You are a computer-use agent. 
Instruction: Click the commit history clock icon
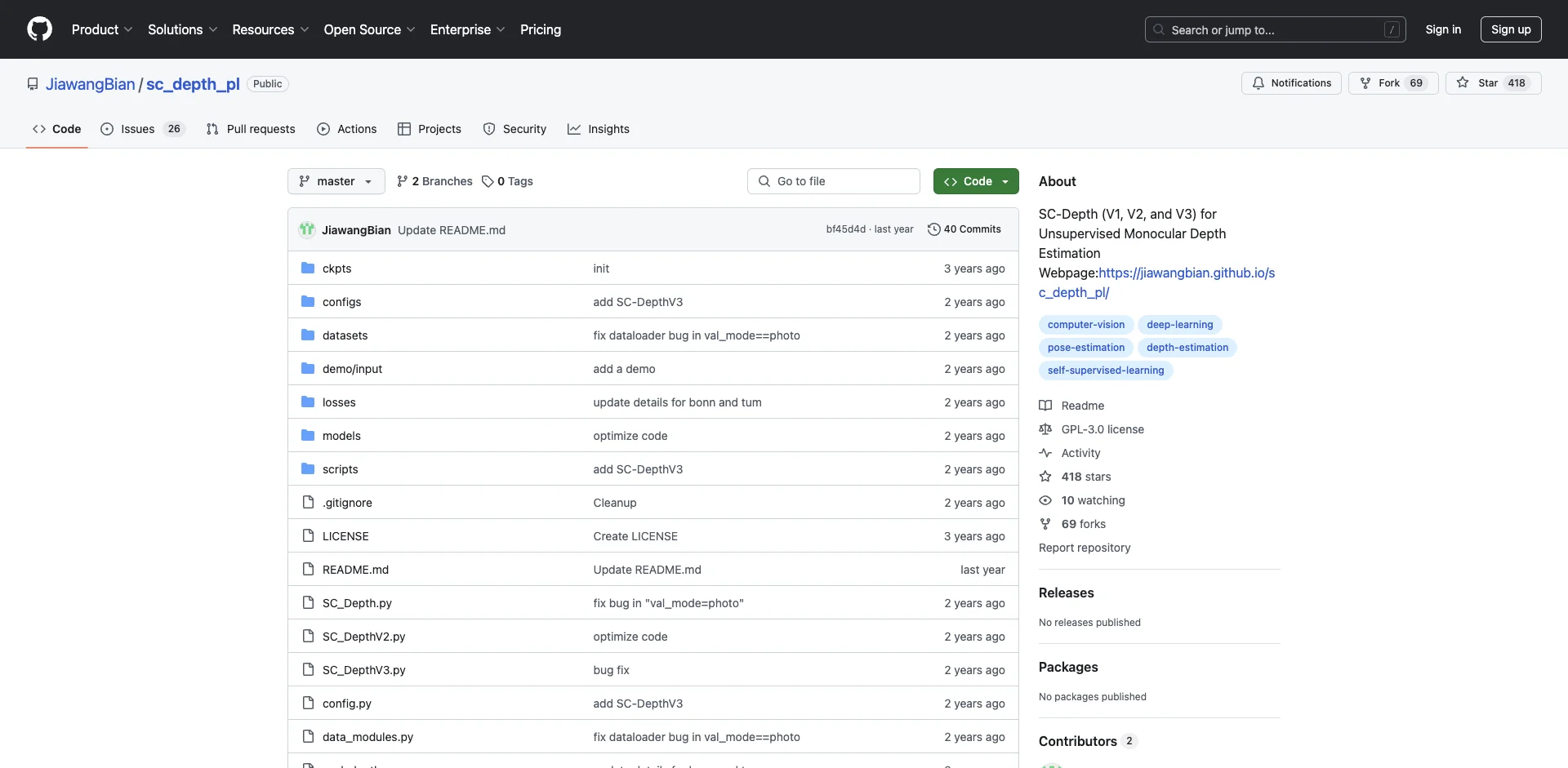click(x=933, y=229)
